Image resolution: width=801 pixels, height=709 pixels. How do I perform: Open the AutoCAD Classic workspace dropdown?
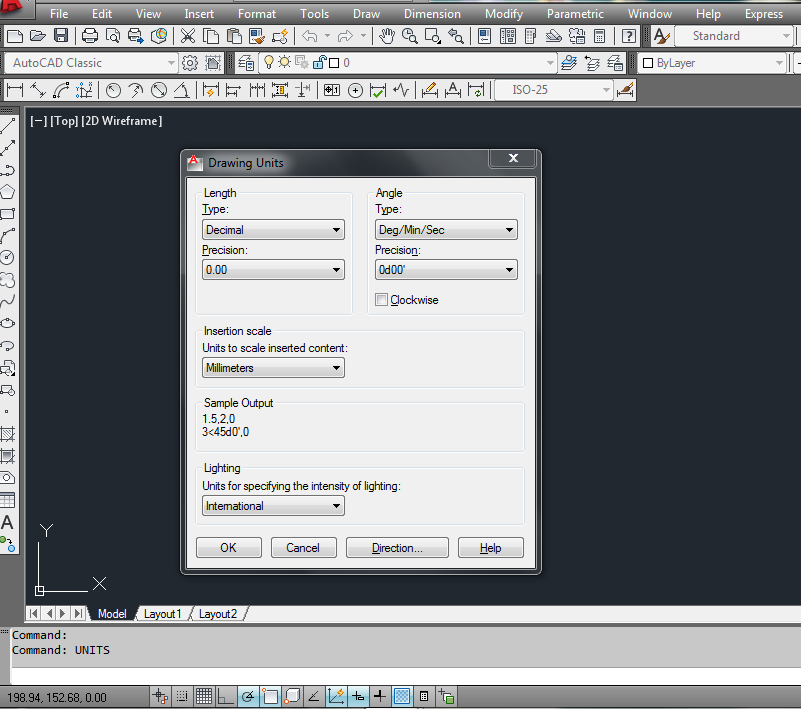click(x=91, y=63)
